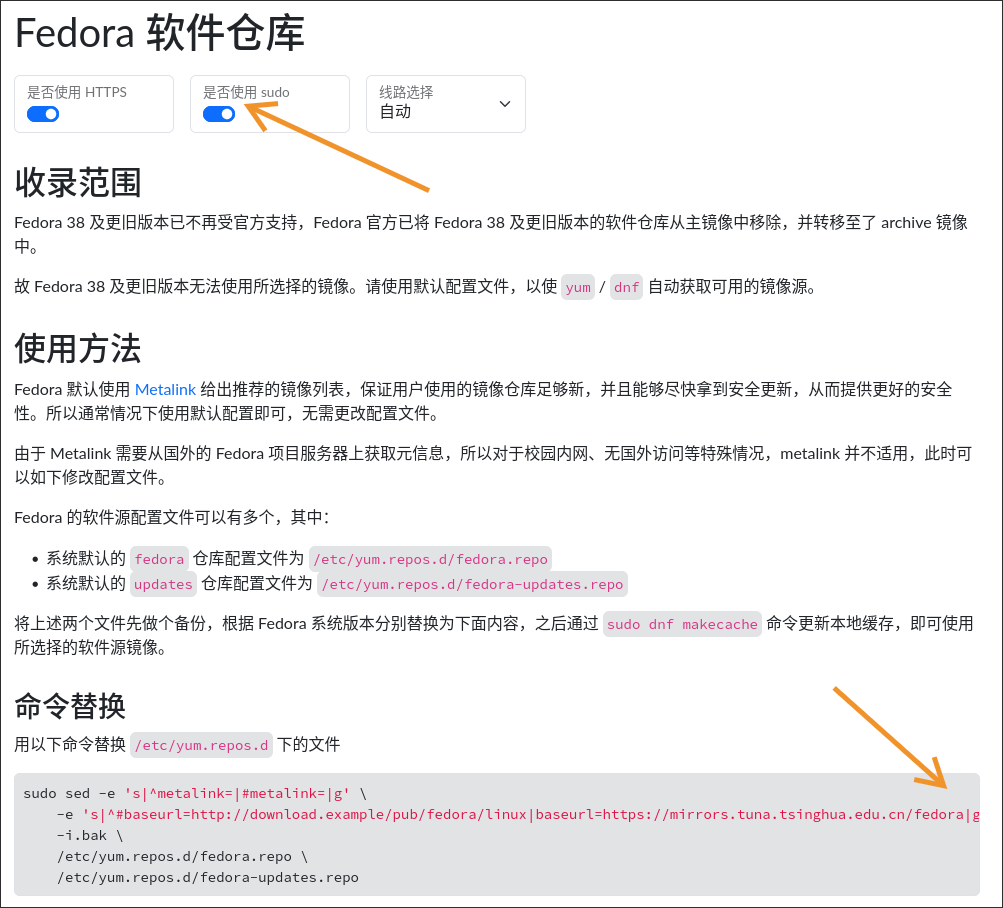Click the 'sudo dnf makecache' inline code
Image resolution: width=1003 pixels, height=908 pixels.
[682, 624]
